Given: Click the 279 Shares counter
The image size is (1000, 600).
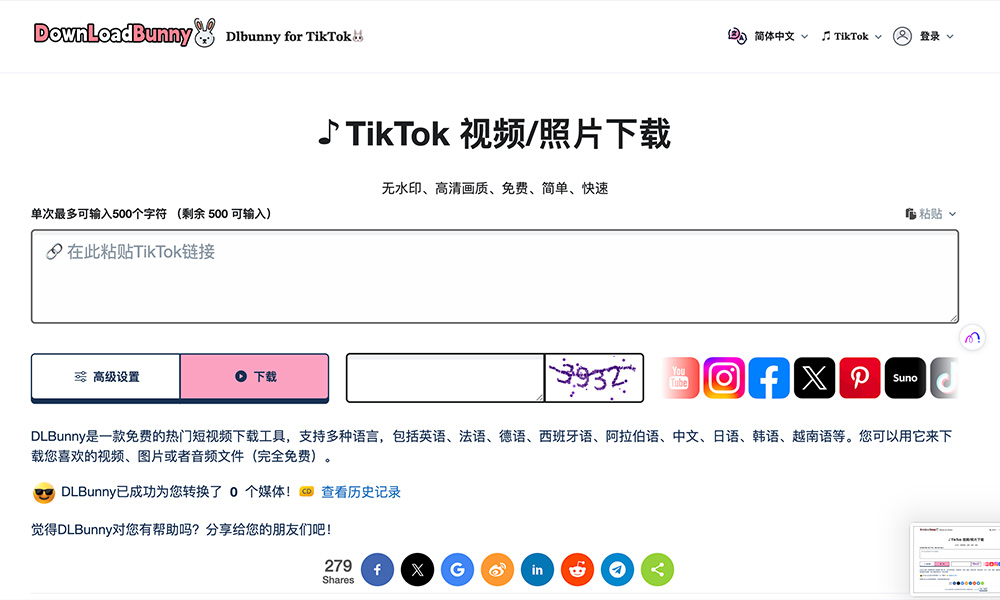Looking at the screenshot, I should click(338, 571).
